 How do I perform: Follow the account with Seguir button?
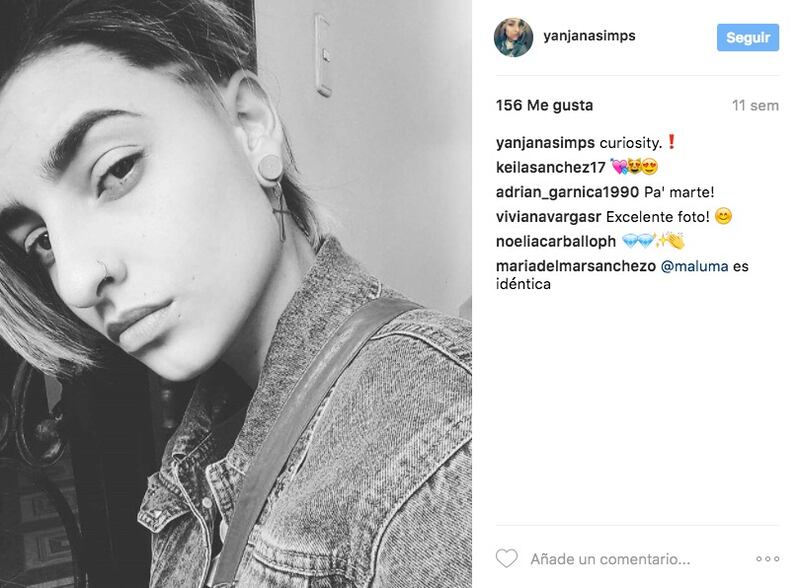[747, 37]
